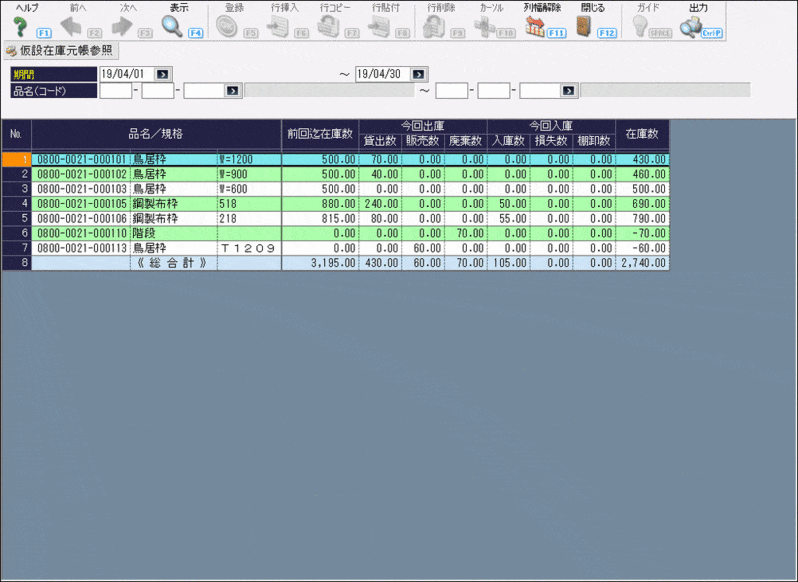Open the first 品名 code lookup arrow
798x582 pixels.
232,91
